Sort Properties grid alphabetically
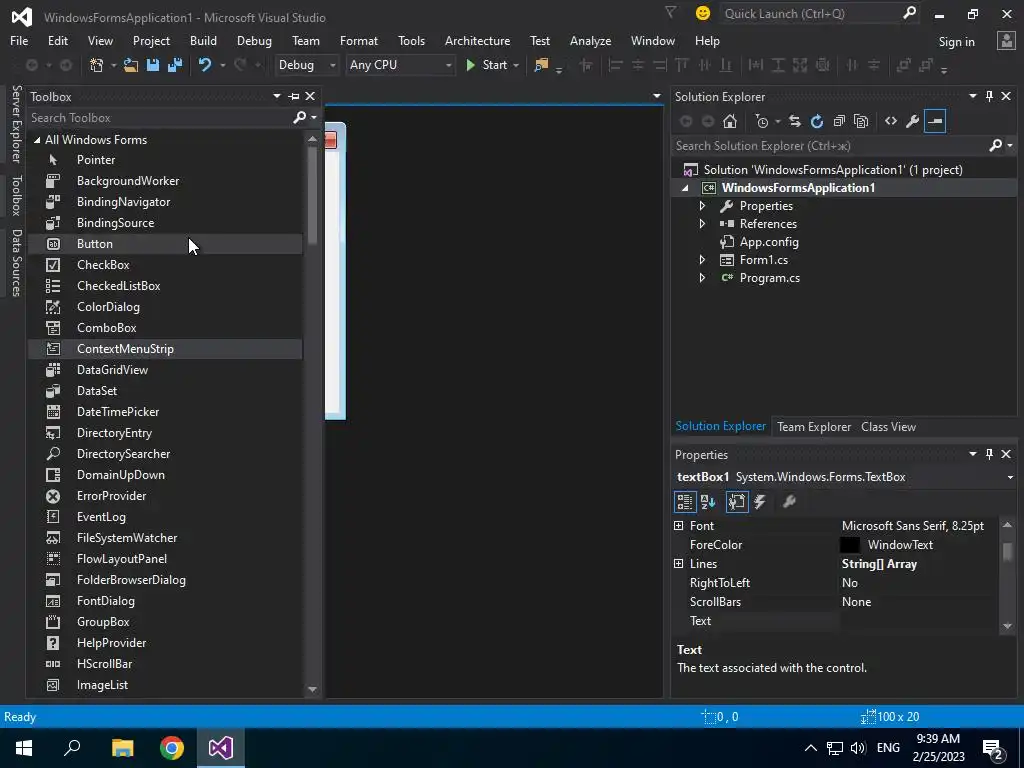 point(708,502)
